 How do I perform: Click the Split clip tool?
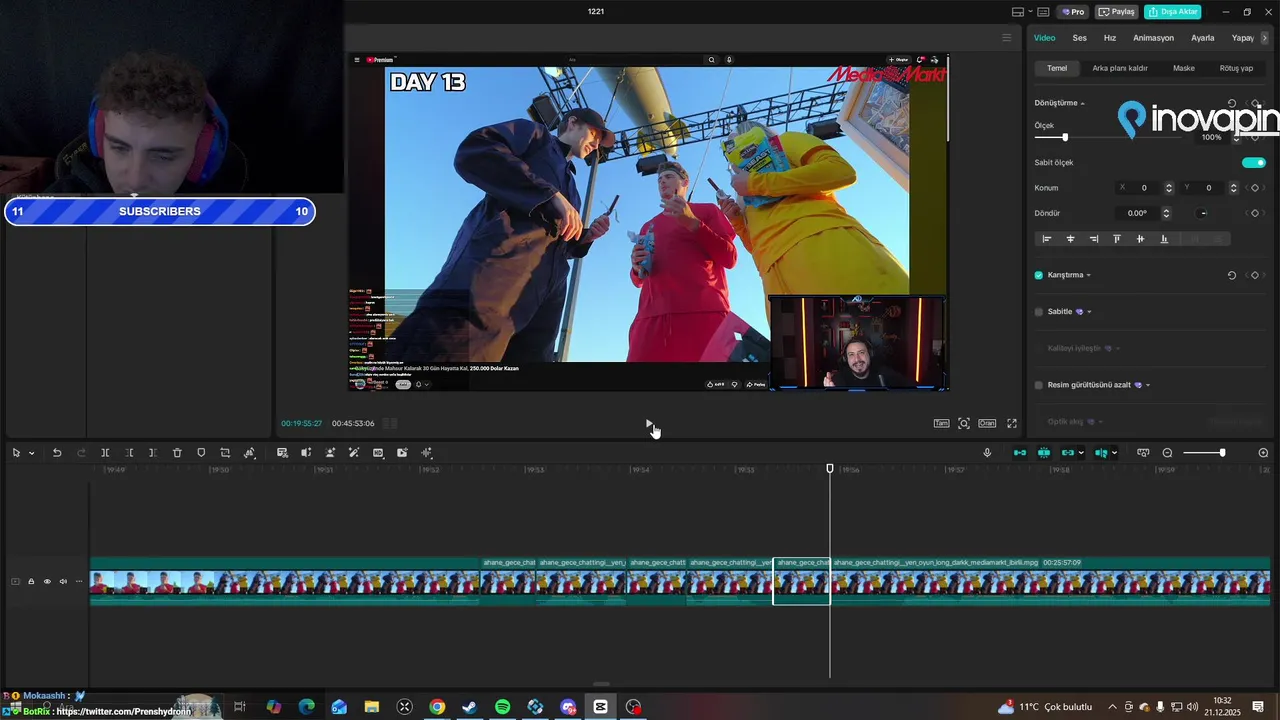click(x=105, y=453)
